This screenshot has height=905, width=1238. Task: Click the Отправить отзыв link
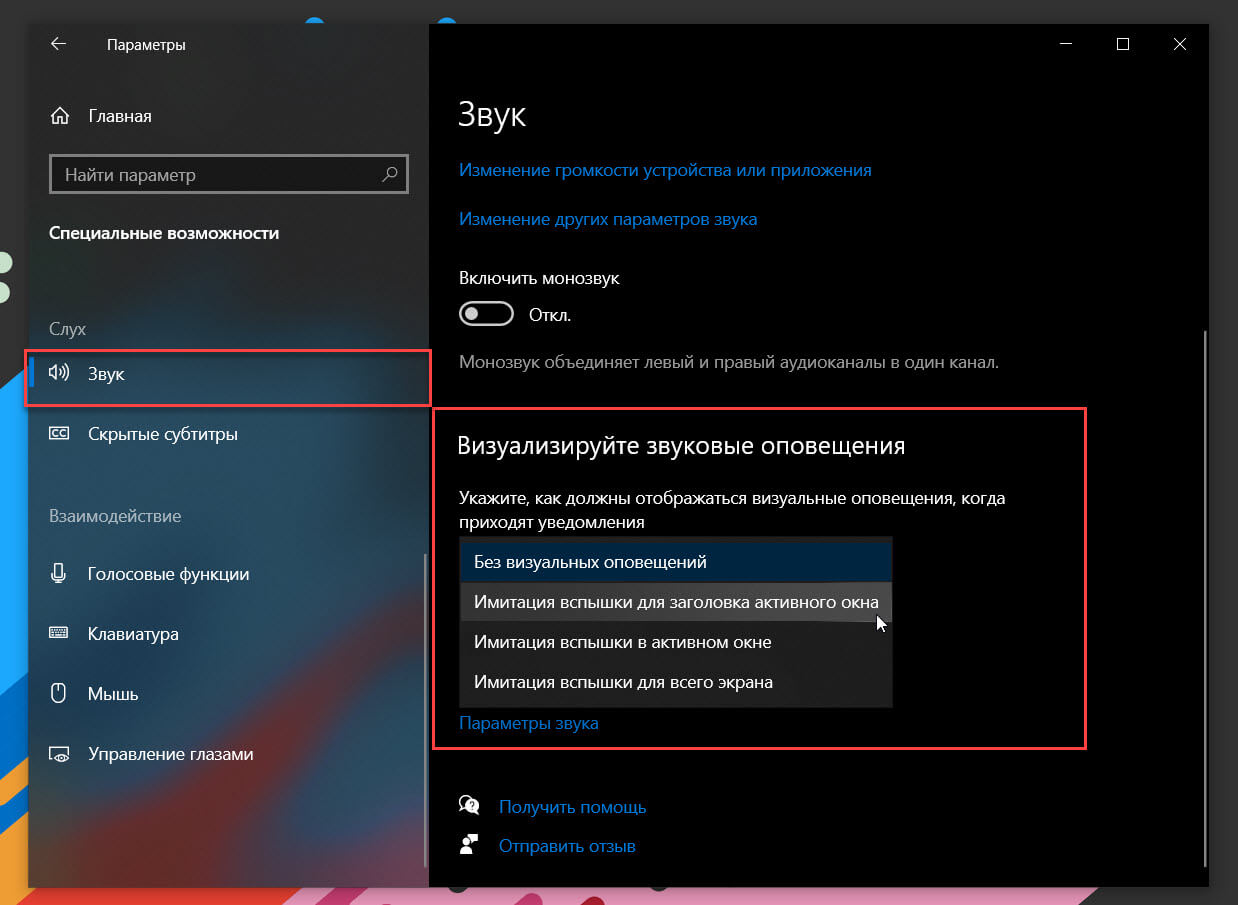[567, 846]
